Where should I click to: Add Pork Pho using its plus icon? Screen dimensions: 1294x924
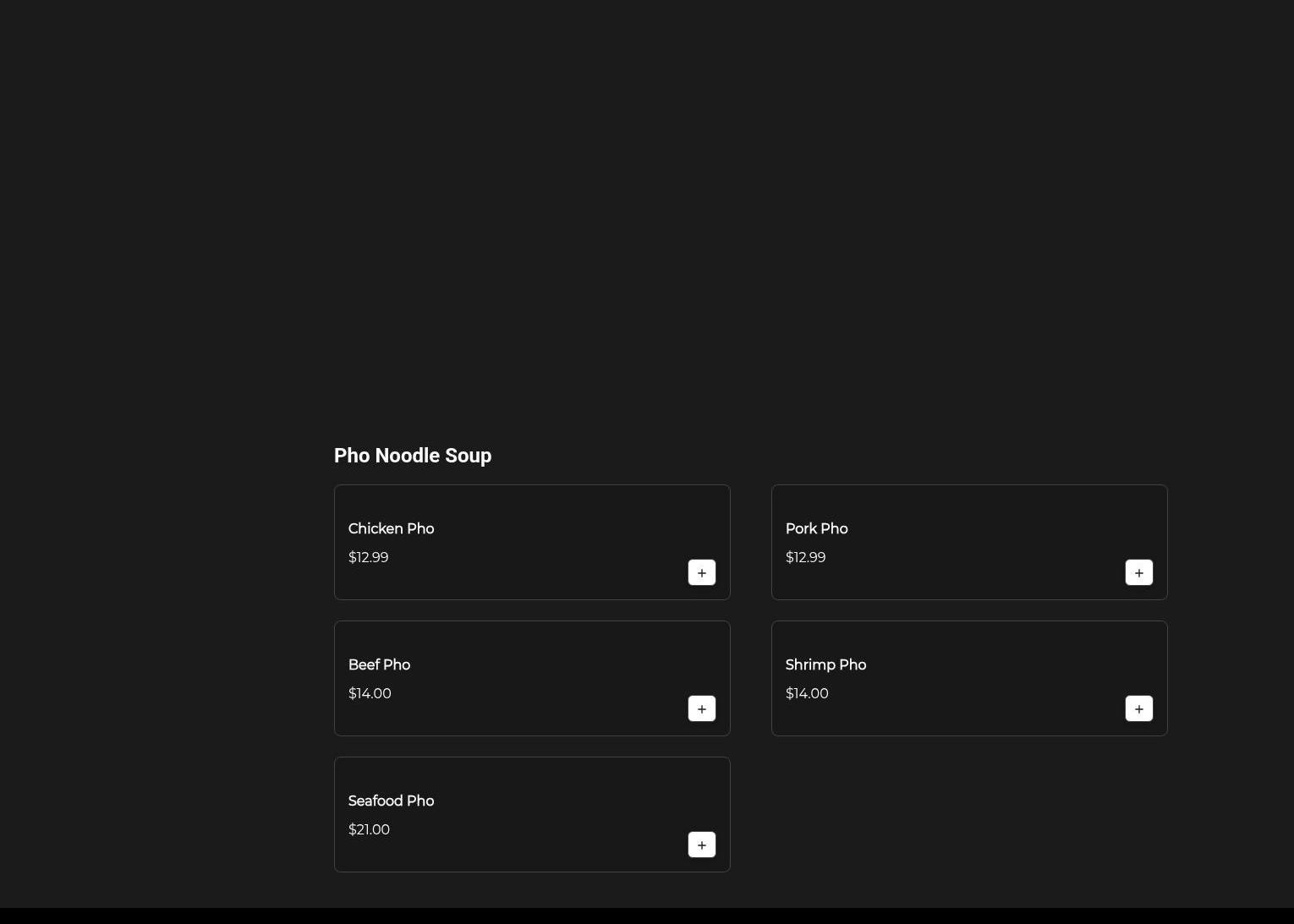pos(1139,572)
